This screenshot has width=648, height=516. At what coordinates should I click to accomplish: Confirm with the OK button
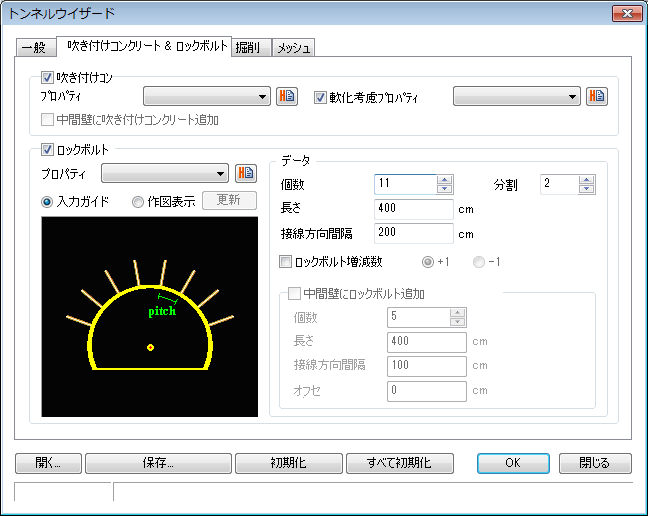coord(513,463)
